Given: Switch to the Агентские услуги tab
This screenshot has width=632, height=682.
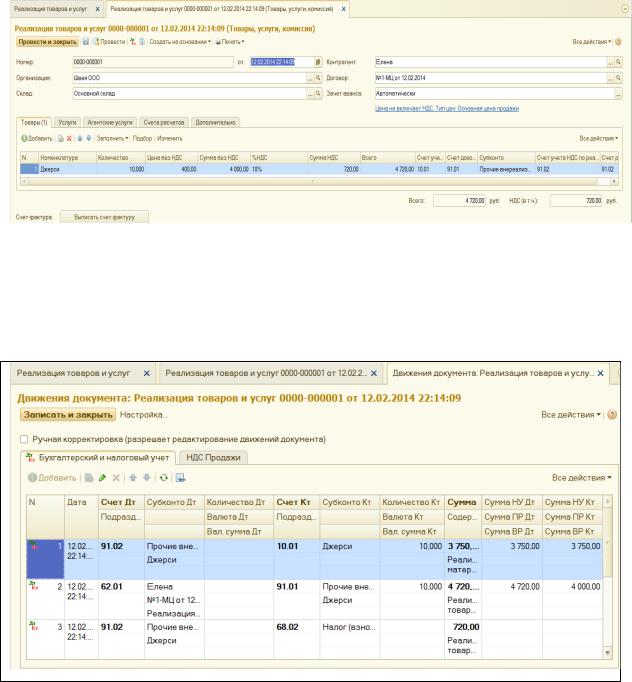Looking at the screenshot, I should click(x=110, y=123).
